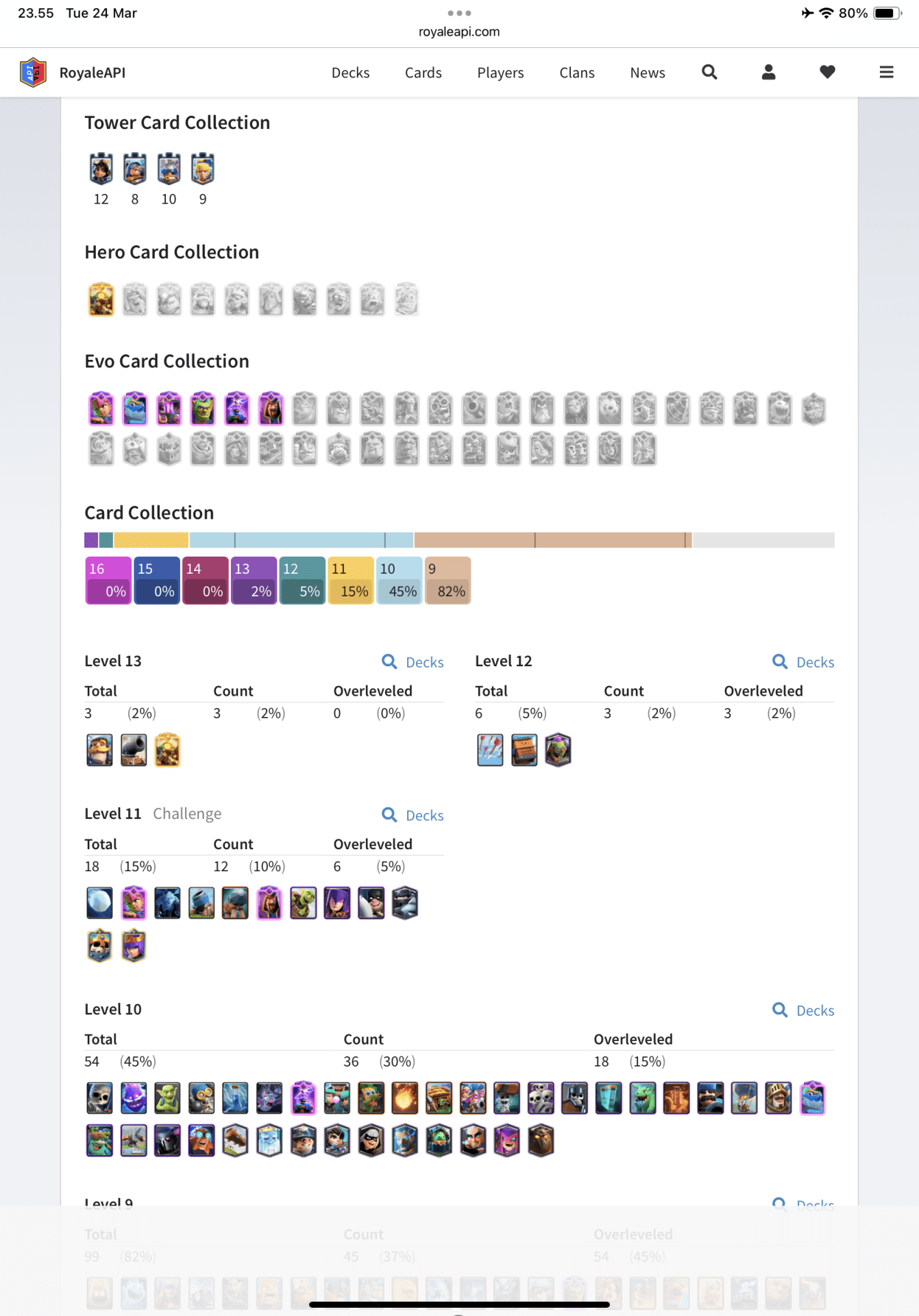Search Decks for Level 13 cards

413,662
